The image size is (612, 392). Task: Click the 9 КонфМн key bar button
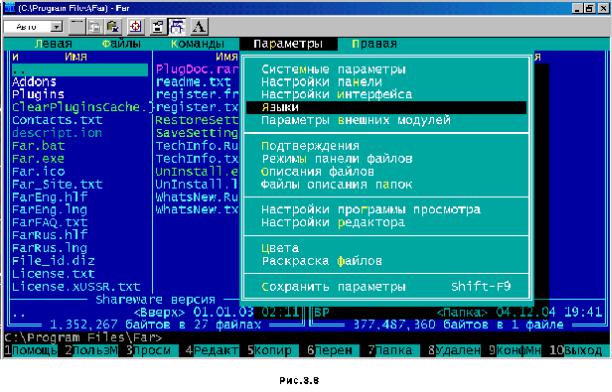click(515, 351)
